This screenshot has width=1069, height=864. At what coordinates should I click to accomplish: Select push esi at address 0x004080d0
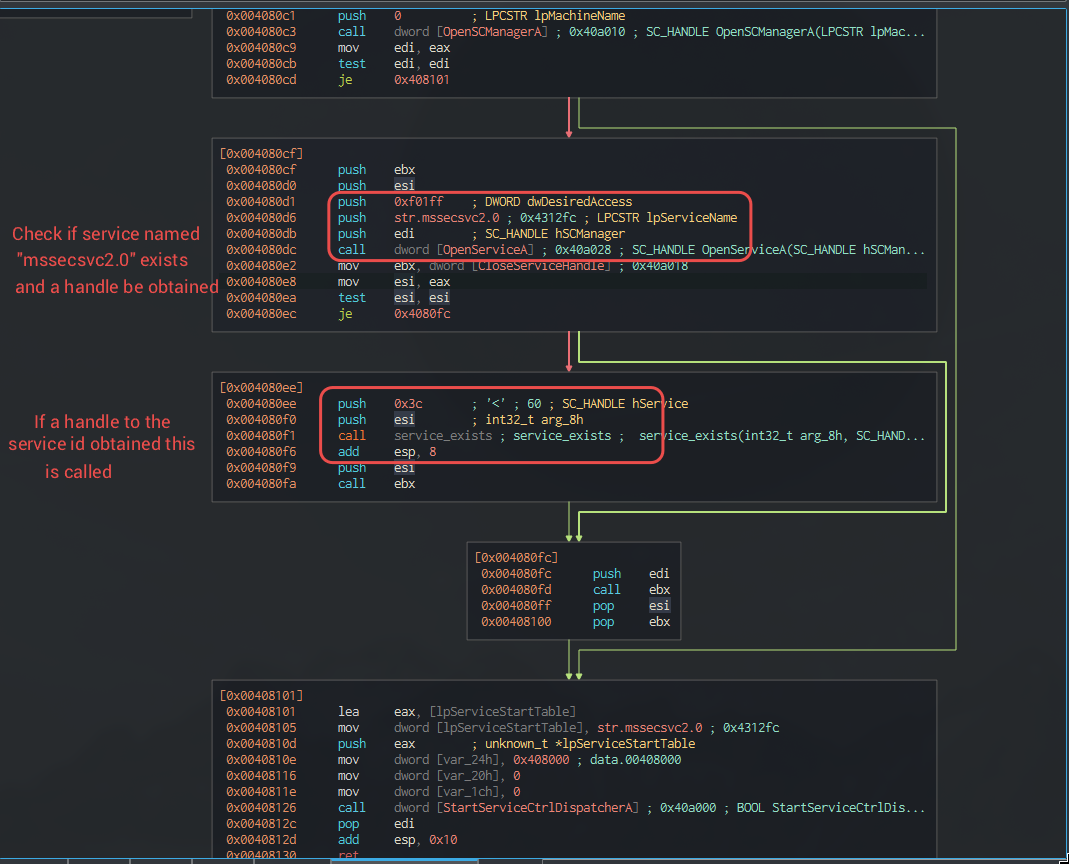pos(320,185)
